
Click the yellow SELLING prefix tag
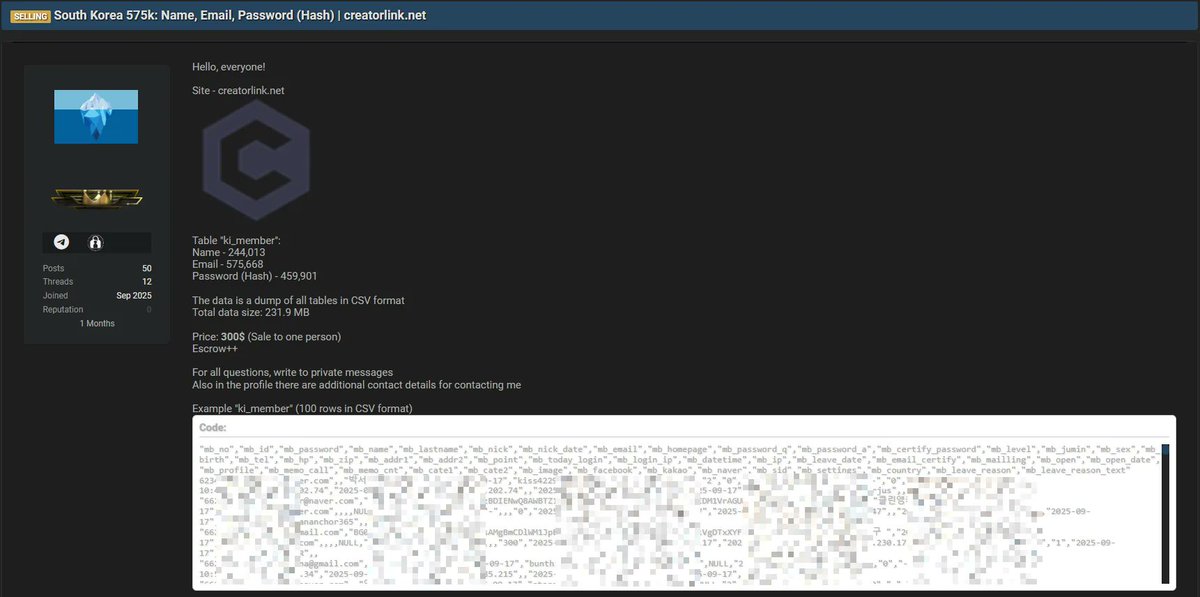[x=30, y=17]
